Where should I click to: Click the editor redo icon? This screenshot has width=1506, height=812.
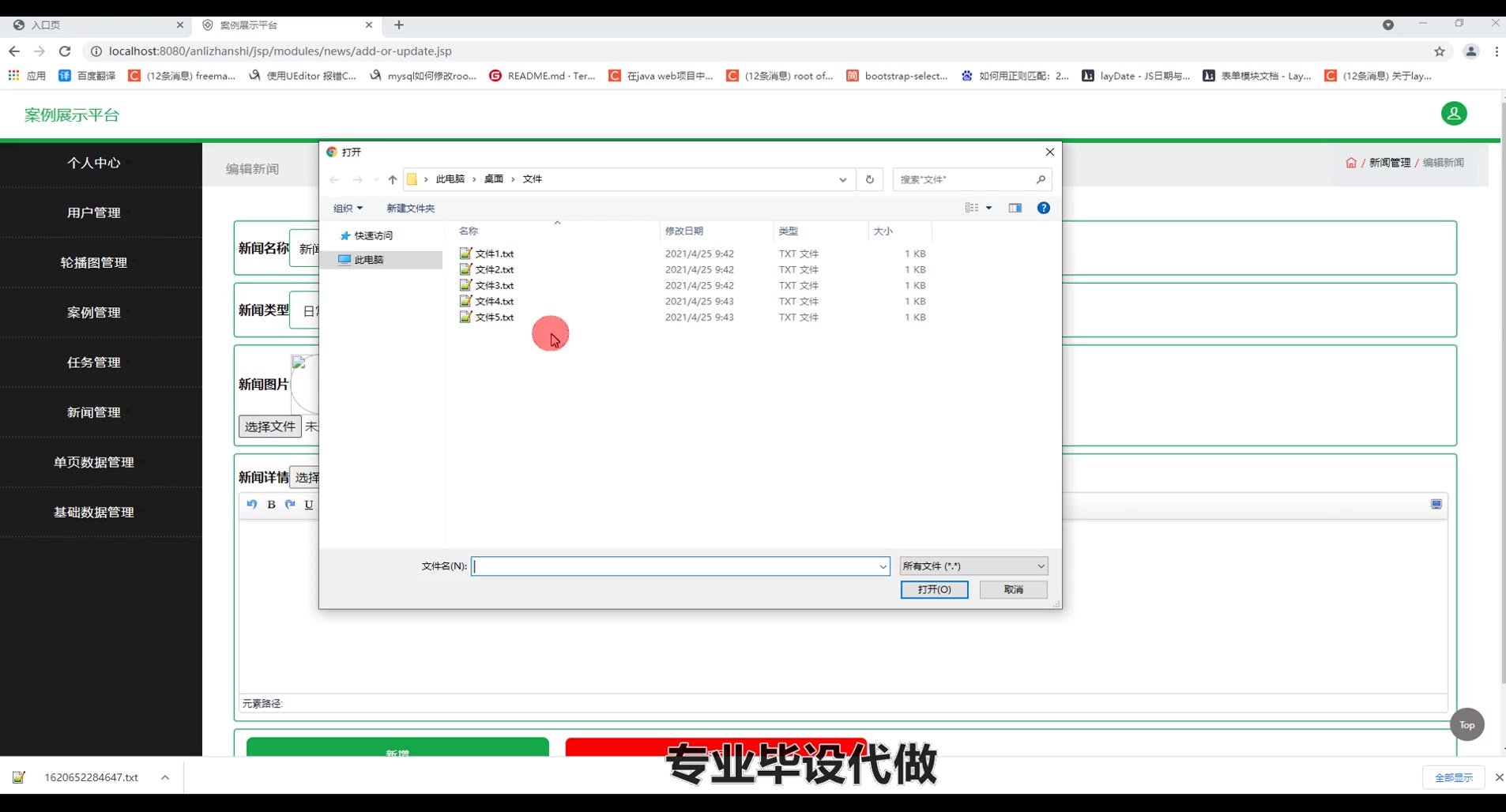(290, 505)
